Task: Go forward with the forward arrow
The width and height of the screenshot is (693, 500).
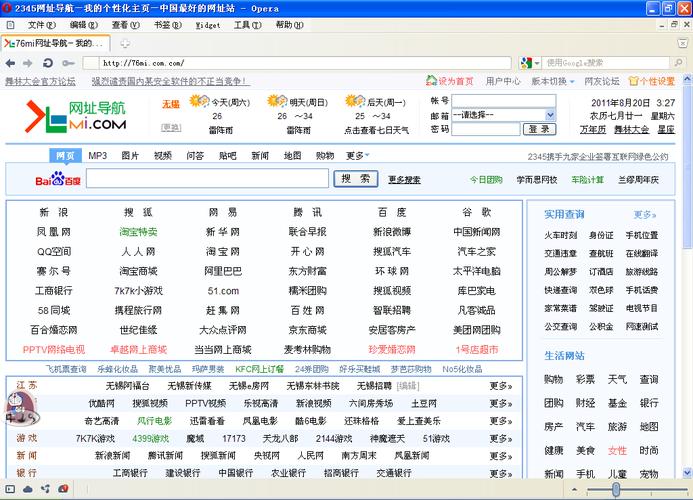Action: [28, 63]
